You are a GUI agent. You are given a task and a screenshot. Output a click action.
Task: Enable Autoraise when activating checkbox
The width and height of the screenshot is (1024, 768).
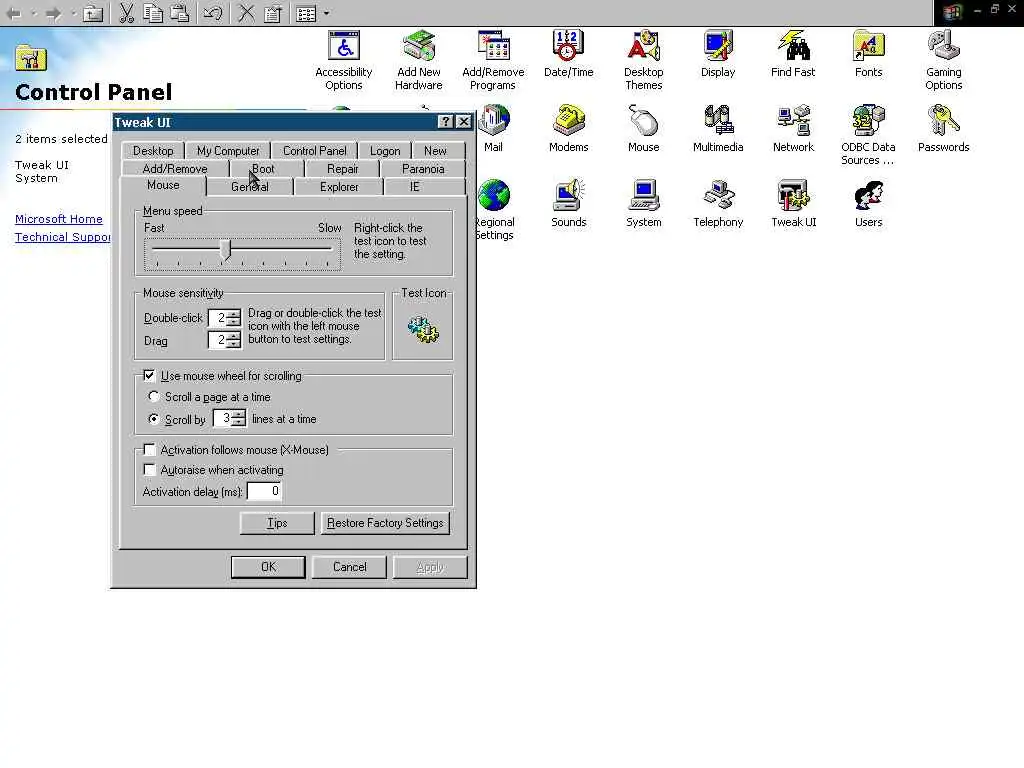(149, 470)
